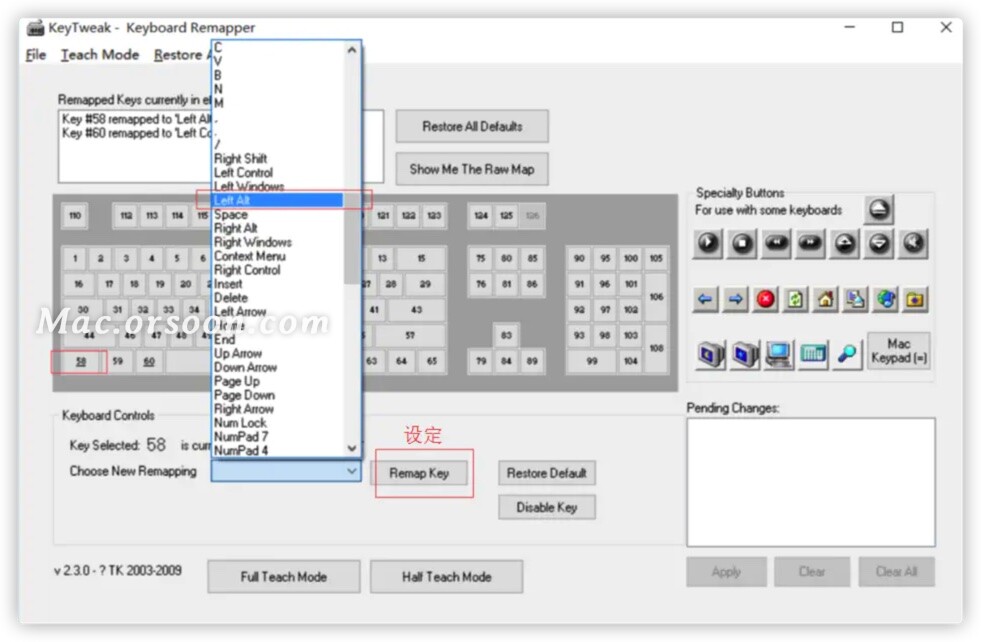Collapse the Choose New Remapping combo arrow
981x642 pixels.
(x=352, y=471)
